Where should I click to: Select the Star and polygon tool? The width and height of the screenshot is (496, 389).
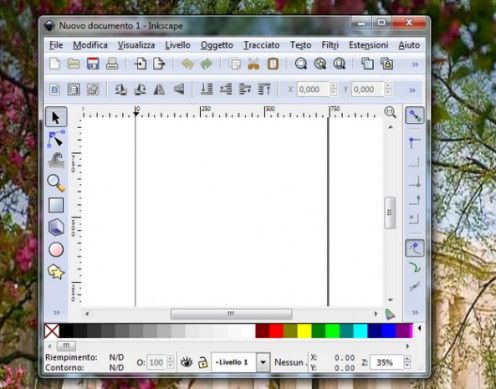(x=56, y=272)
